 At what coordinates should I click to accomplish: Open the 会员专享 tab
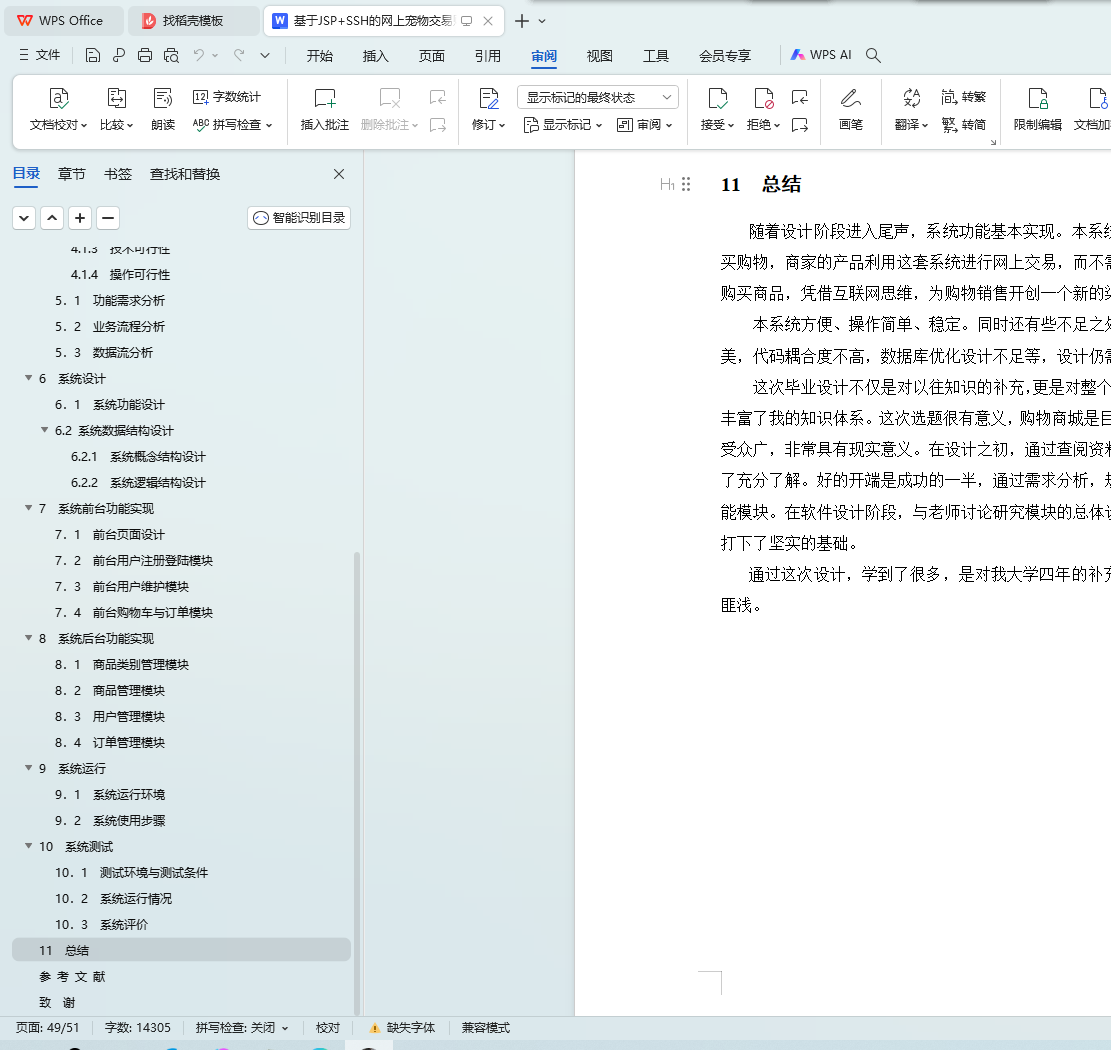point(725,56)
